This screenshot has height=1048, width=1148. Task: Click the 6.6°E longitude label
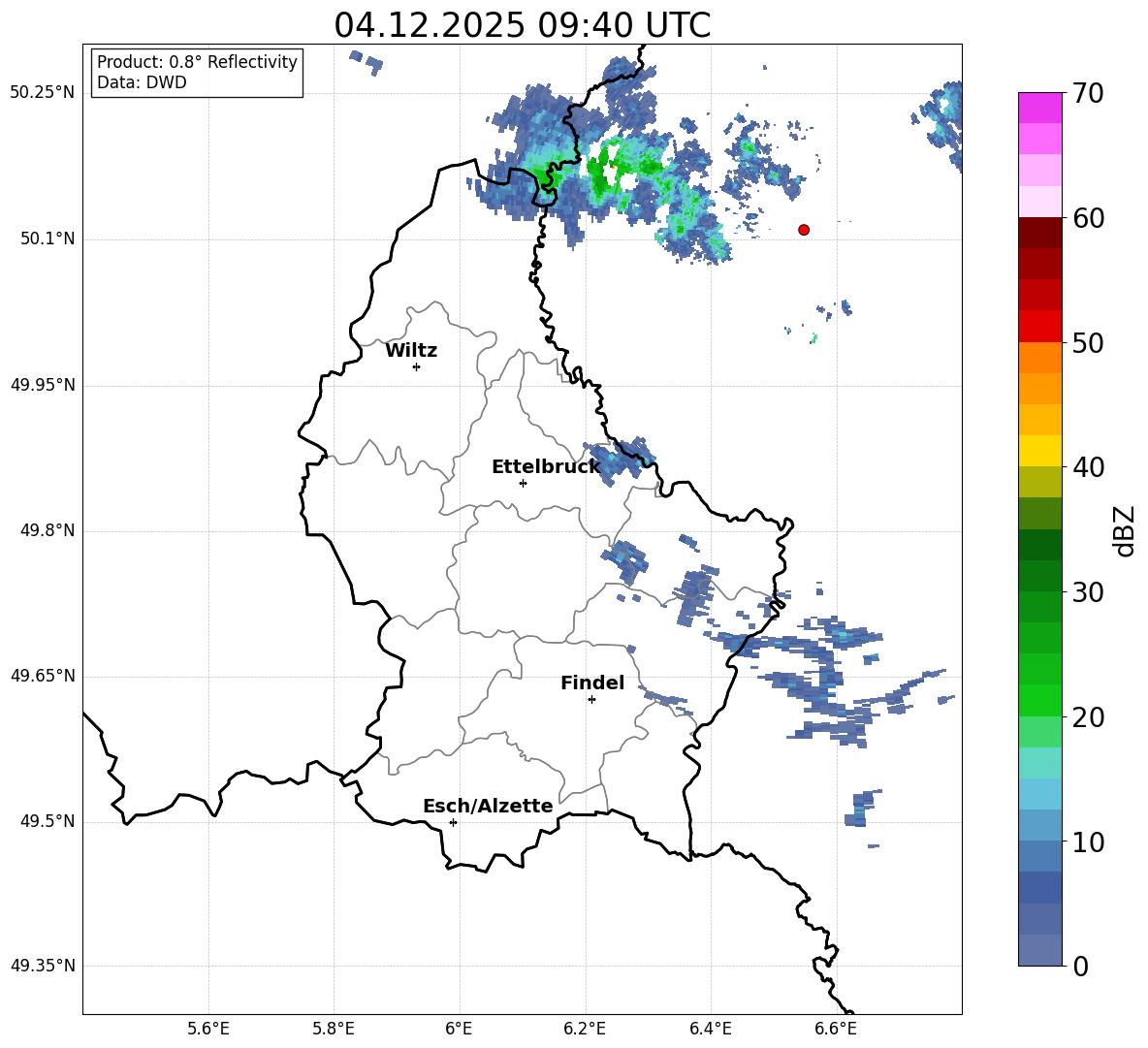coord(836,1029)
